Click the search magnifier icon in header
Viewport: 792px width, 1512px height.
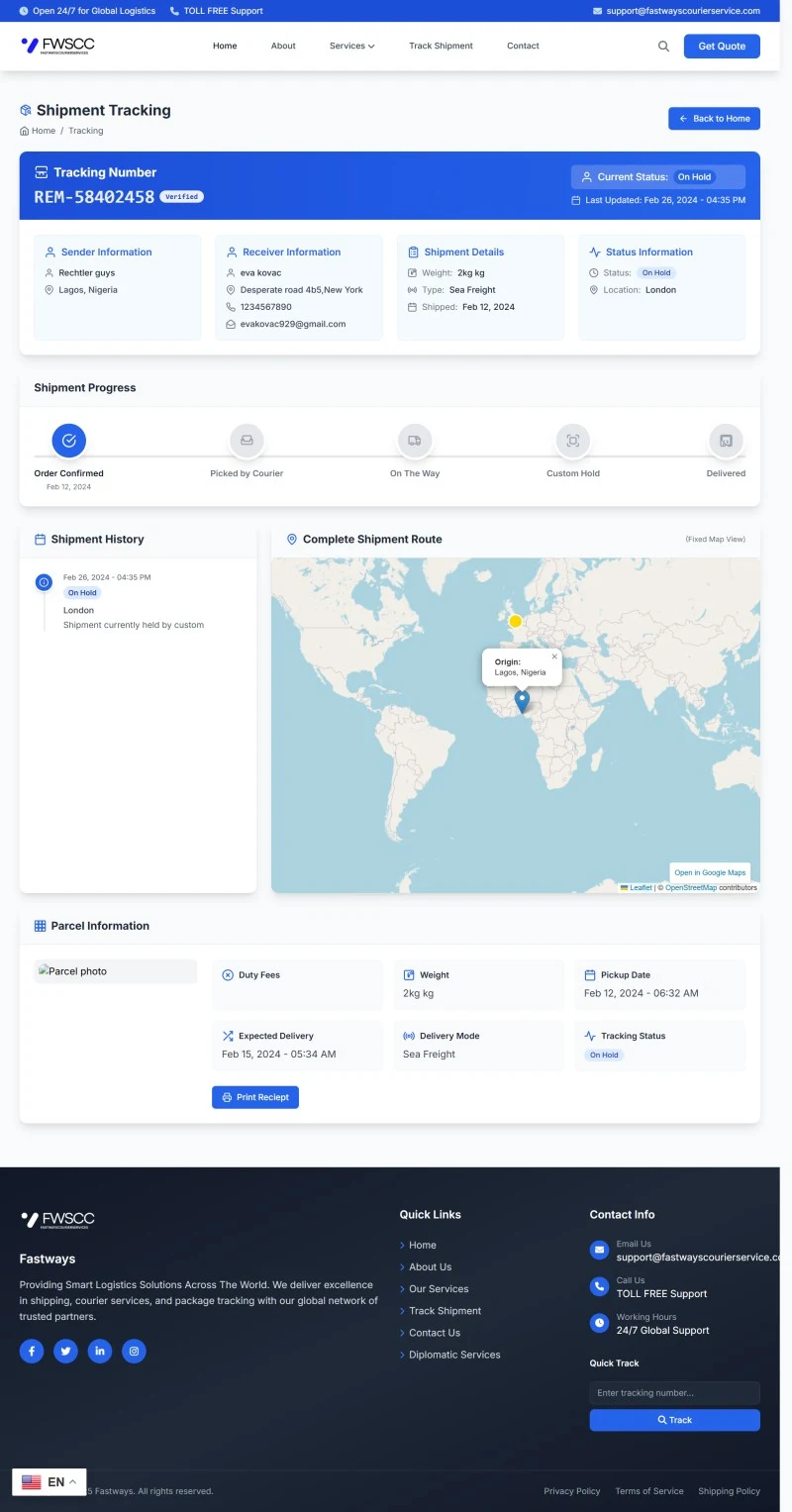(663, 47)
